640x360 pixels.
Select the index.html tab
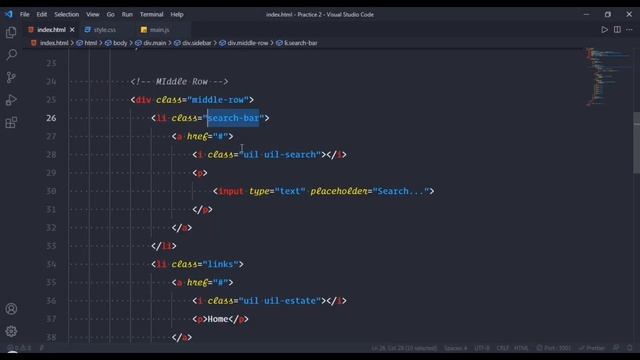coord(51,30)
